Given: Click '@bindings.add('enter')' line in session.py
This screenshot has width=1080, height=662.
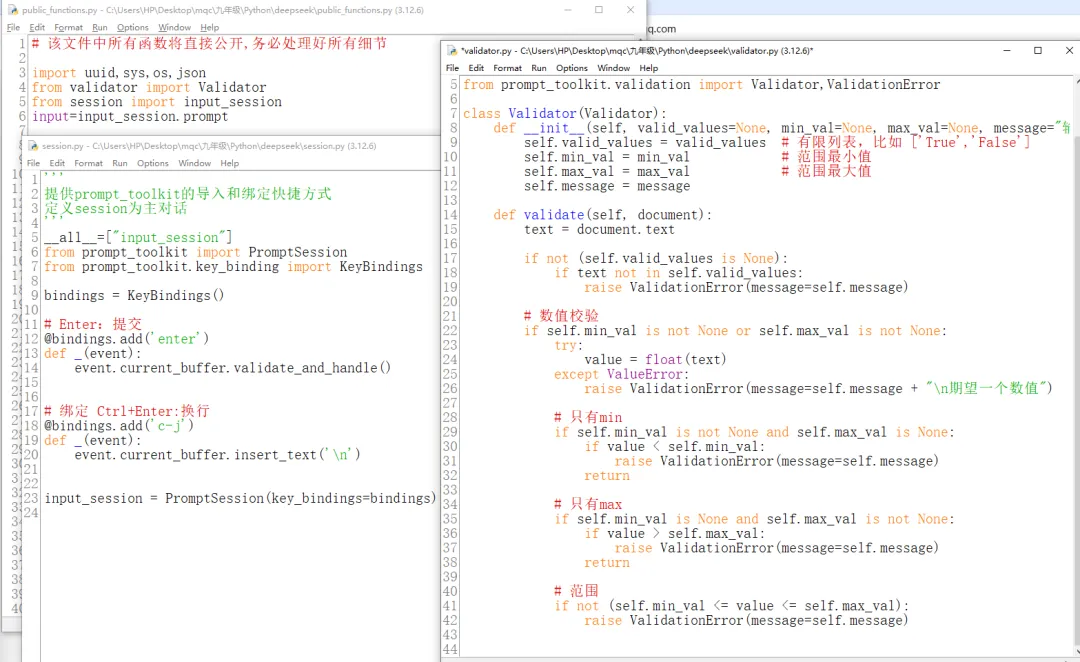Looking at the screenshot, I should click(127, 339).
